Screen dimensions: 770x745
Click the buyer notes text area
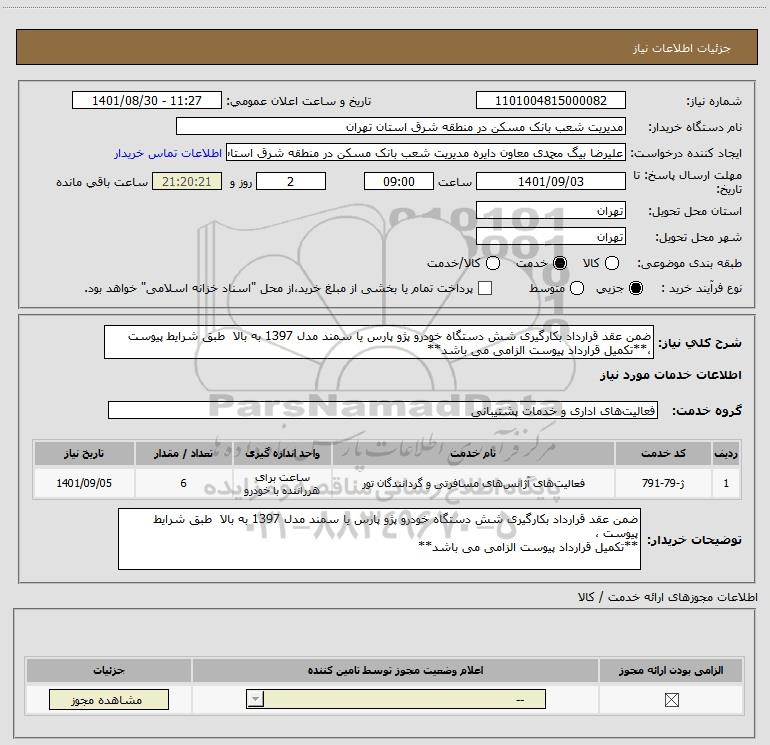[379, 539]
